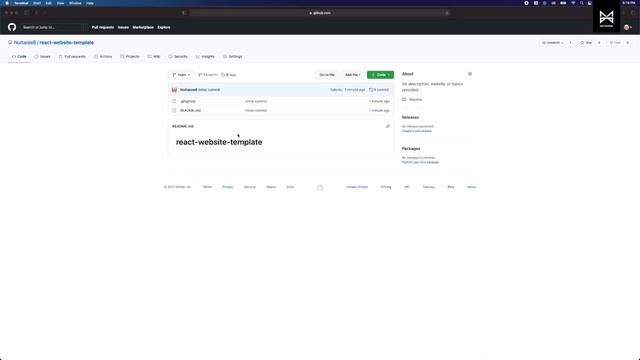
Task: Click footer Pricing link
Action: [x=386, y=187]
